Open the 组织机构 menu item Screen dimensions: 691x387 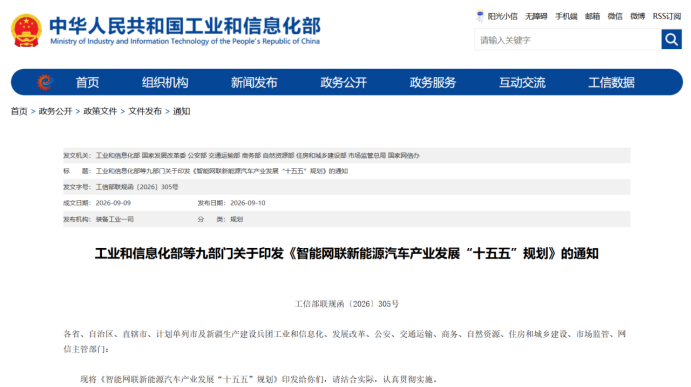[165, 82]
